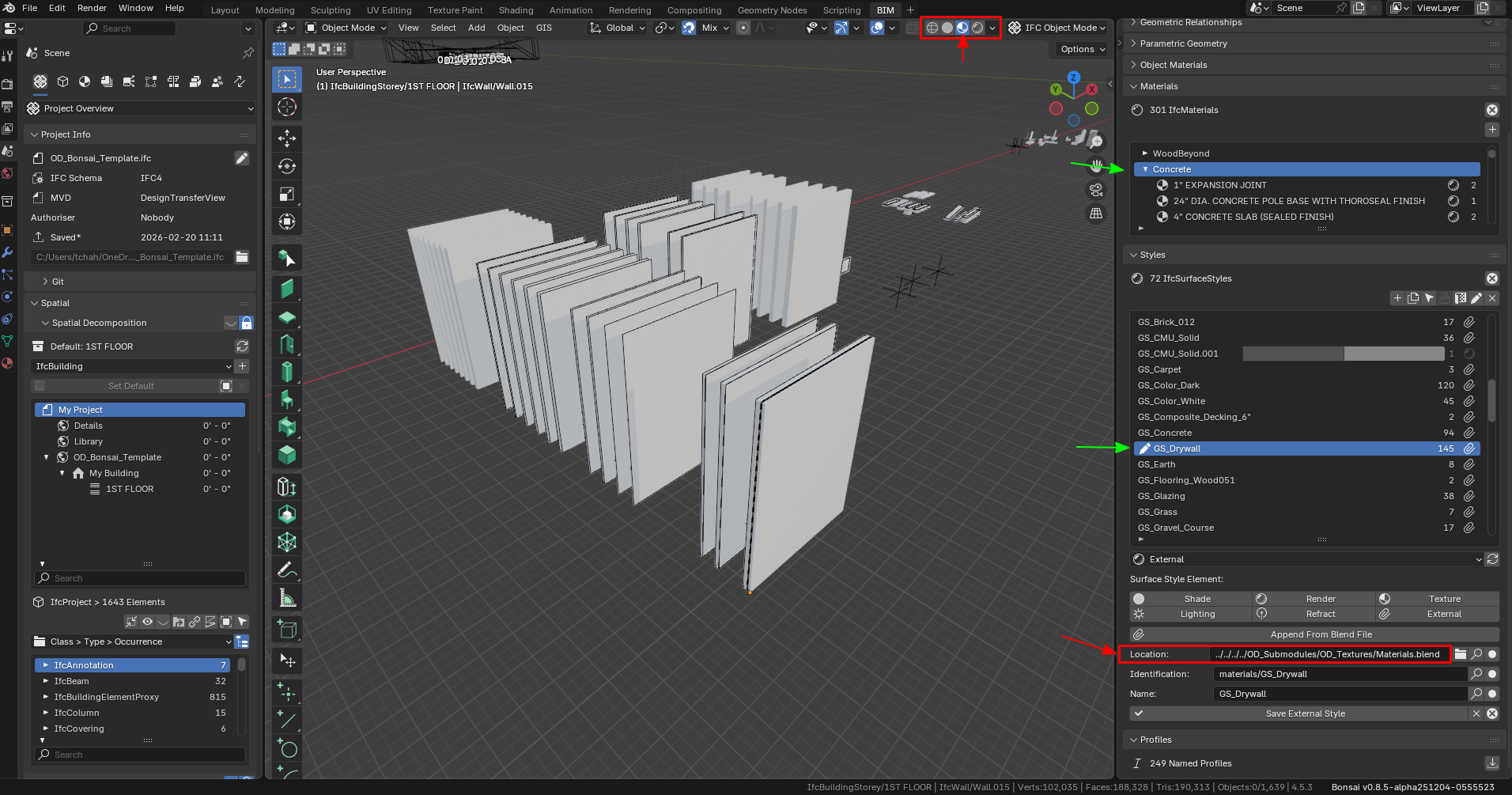
Task: Open the GIS menu
Action: (544, 28)
